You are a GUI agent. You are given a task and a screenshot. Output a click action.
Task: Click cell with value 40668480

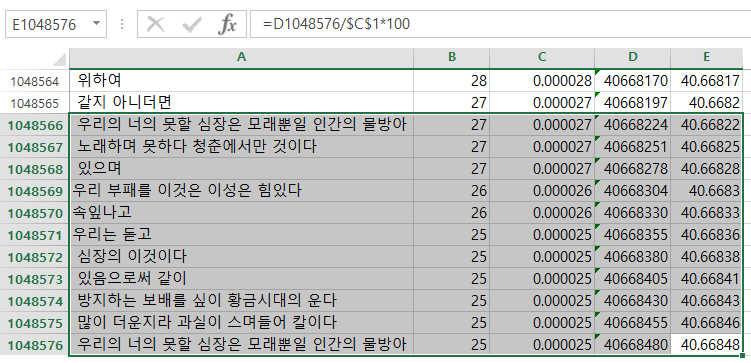[x=633, y=345]
